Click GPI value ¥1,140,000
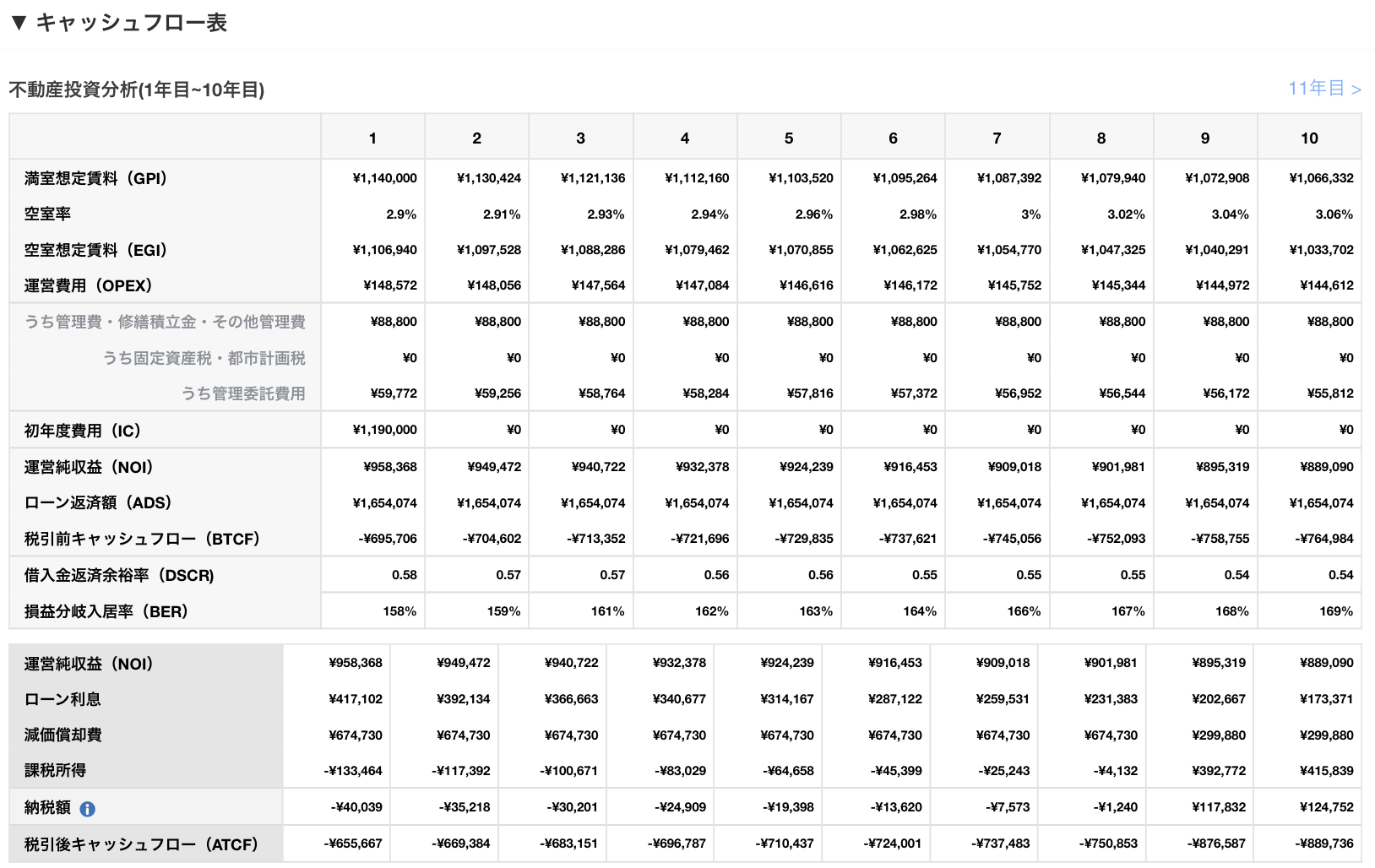 (x=384, y=178)
